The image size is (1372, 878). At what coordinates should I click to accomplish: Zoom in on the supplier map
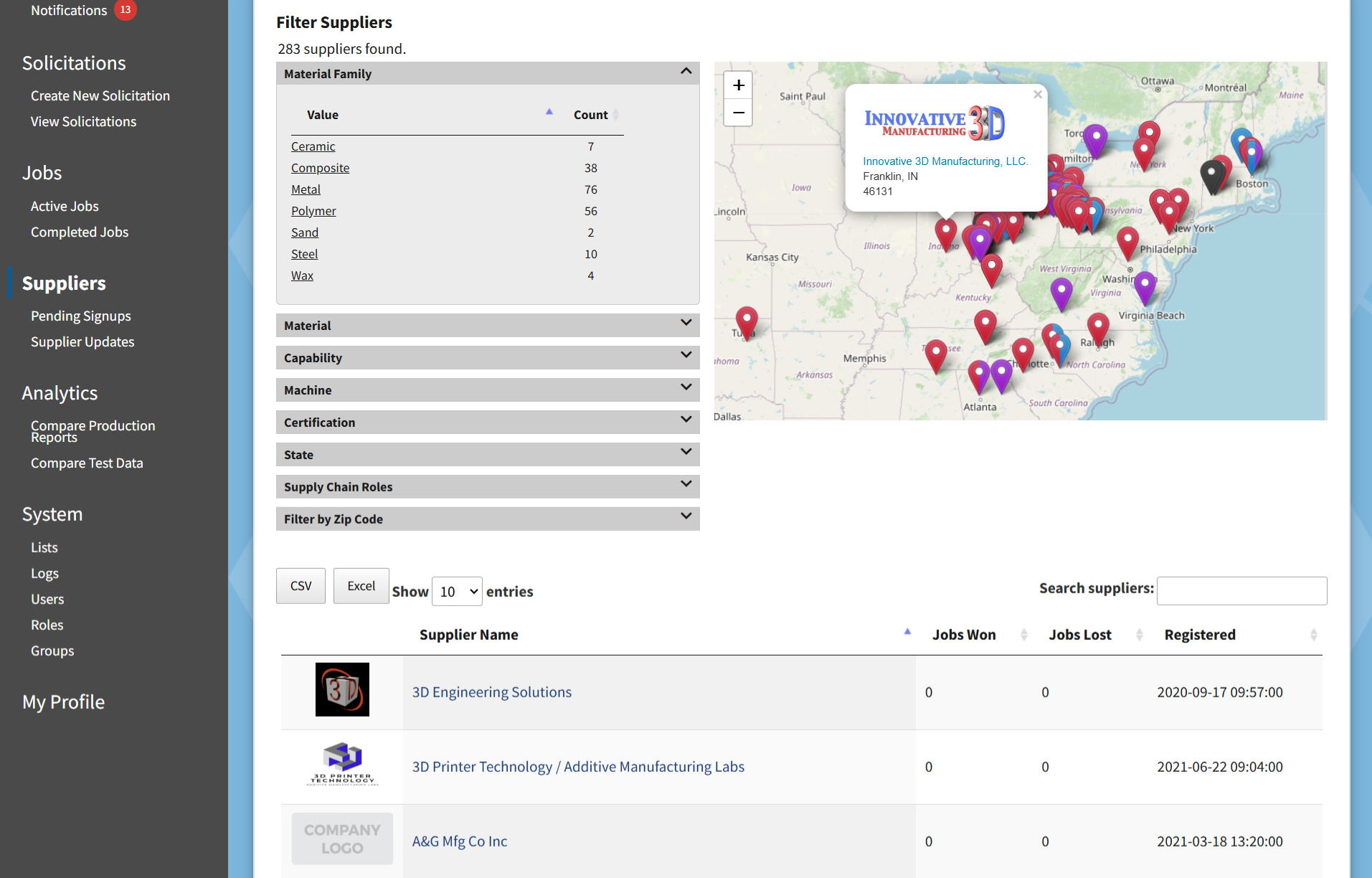pyautogui.click(x=738, y=85)
